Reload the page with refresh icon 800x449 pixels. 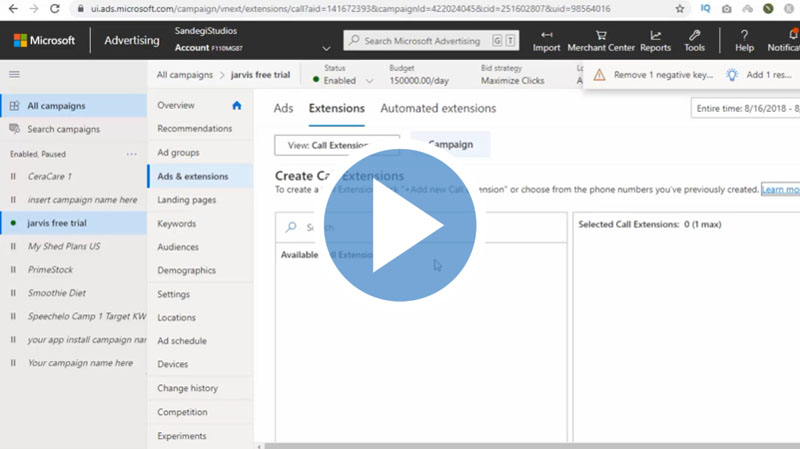pyautogui.click(x=55, y=9)
